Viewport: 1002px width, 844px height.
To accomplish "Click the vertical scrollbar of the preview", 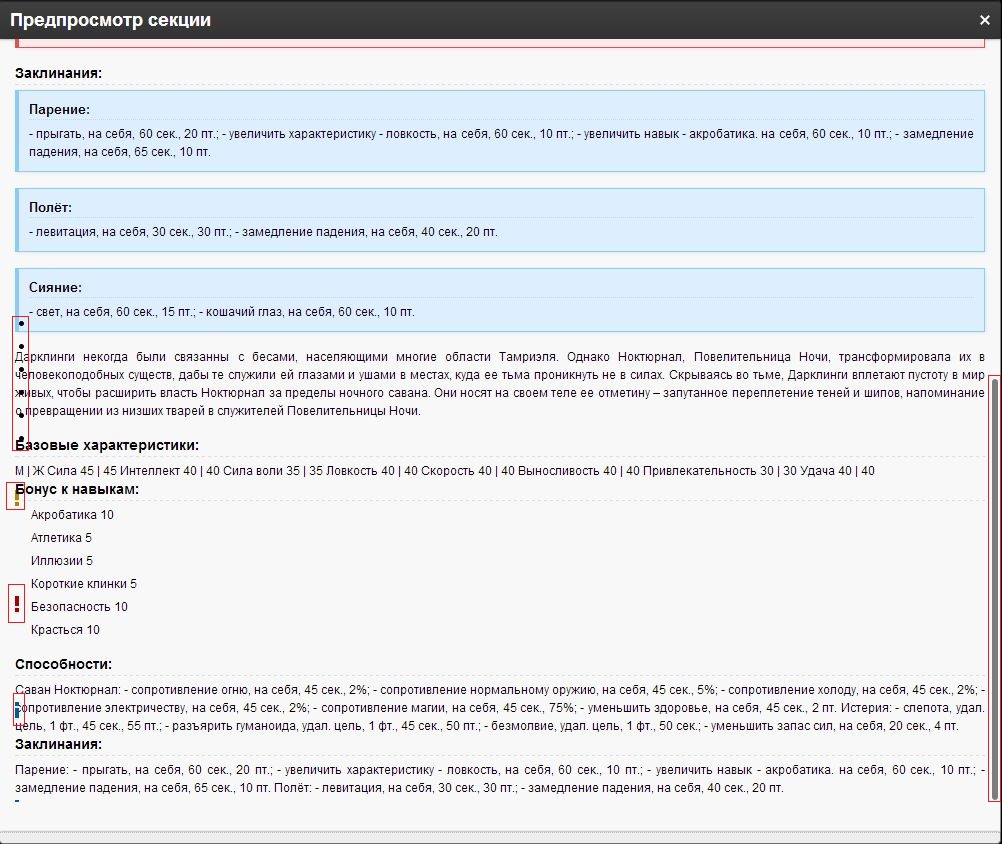I will [994, 587].
